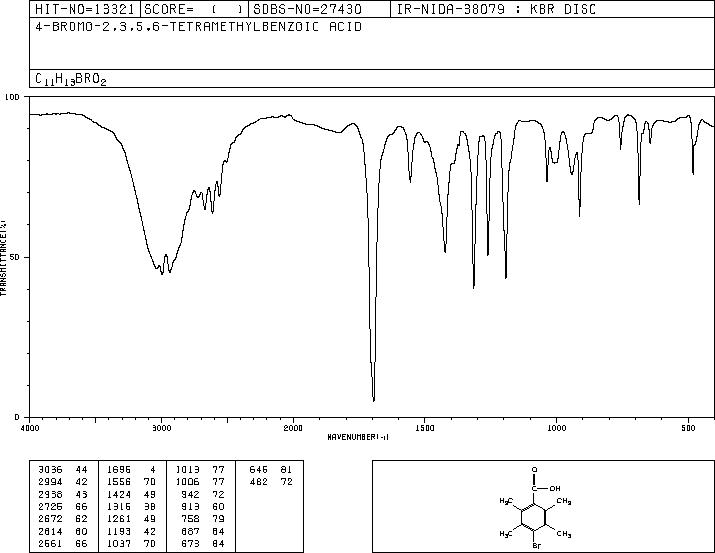Click the SDBS-NO=27430 header cell

pyautogui.click(x=319, y=9)
